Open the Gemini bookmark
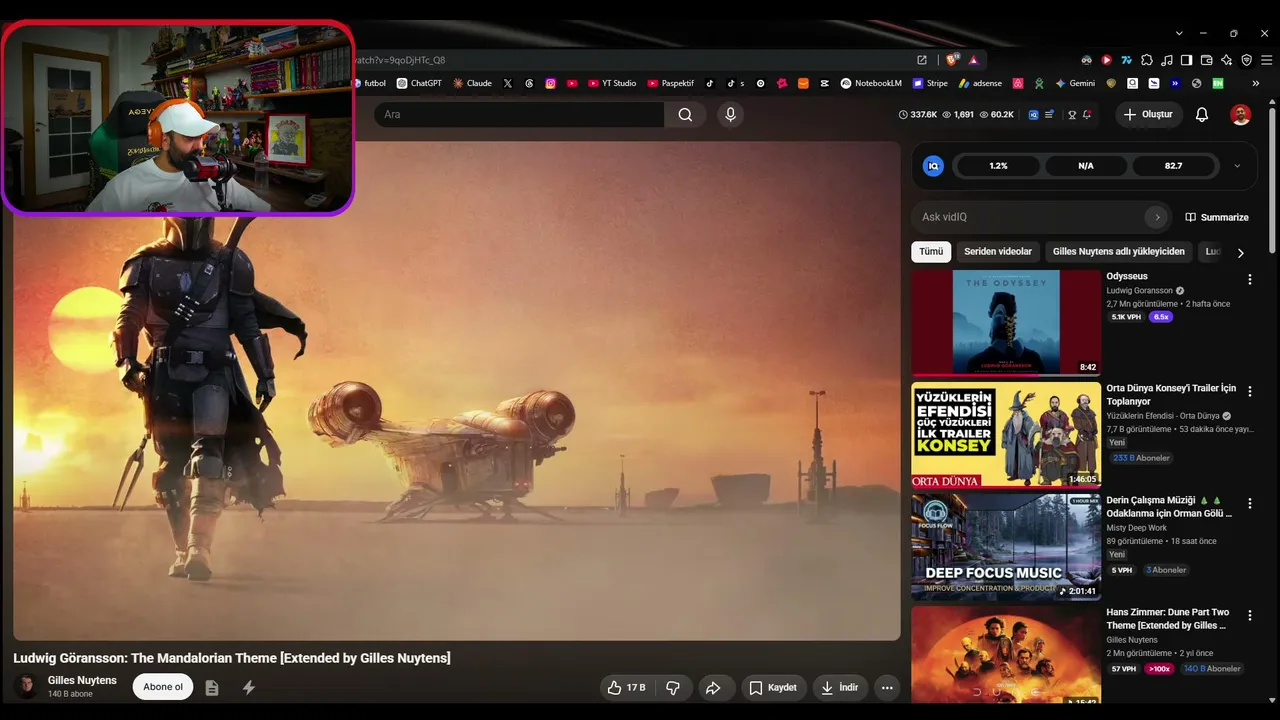Image resolution: width=1280 pixels, height=720 pixels. [x=1075, y=84]
